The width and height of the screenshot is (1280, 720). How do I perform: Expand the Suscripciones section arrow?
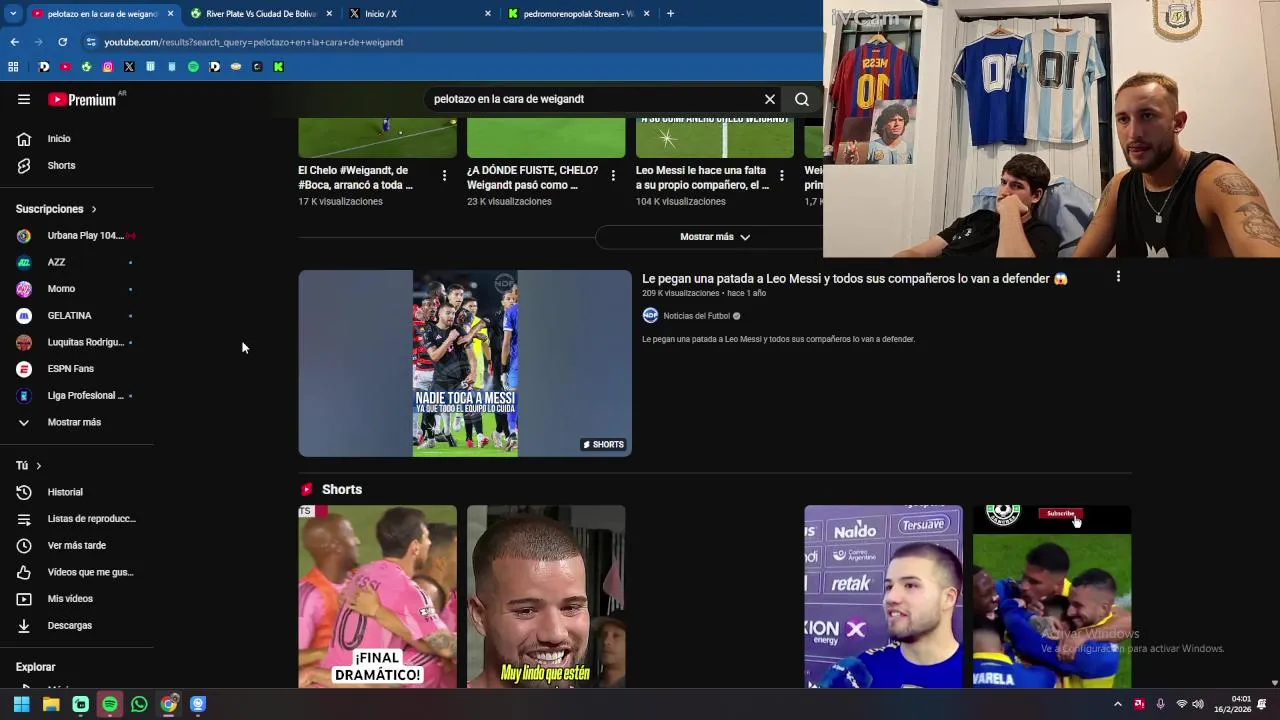tap(94, 209)
